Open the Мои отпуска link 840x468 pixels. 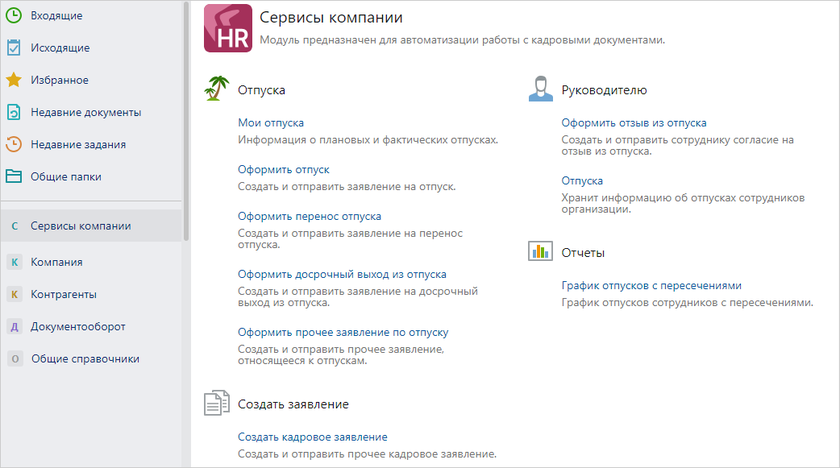click(x=270, y=123)
